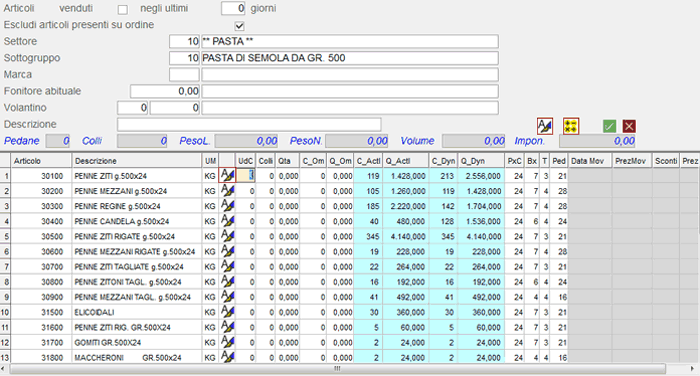Viewport: 700px width, 376px height.
Task: Click the first Volantino number field
Action: [133, 108]
